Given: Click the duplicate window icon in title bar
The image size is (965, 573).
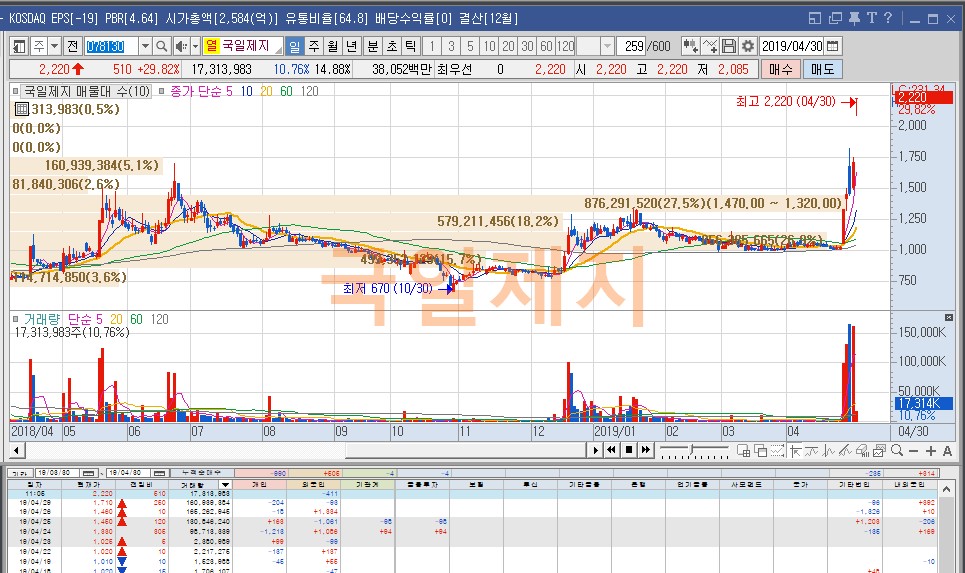Looking at the screenshot, I should point(835,18).
